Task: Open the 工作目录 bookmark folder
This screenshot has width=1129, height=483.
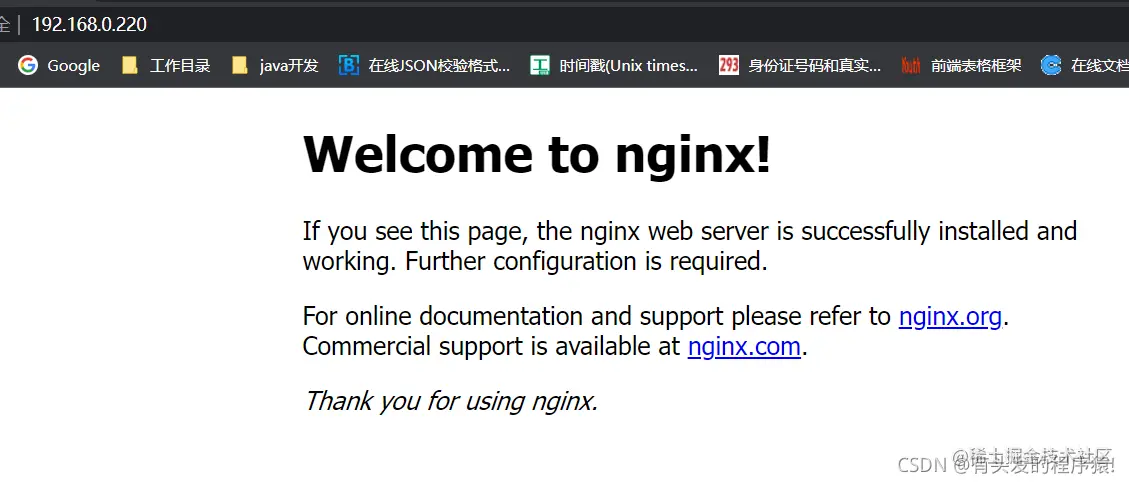Action: click(x=166, y=66)
